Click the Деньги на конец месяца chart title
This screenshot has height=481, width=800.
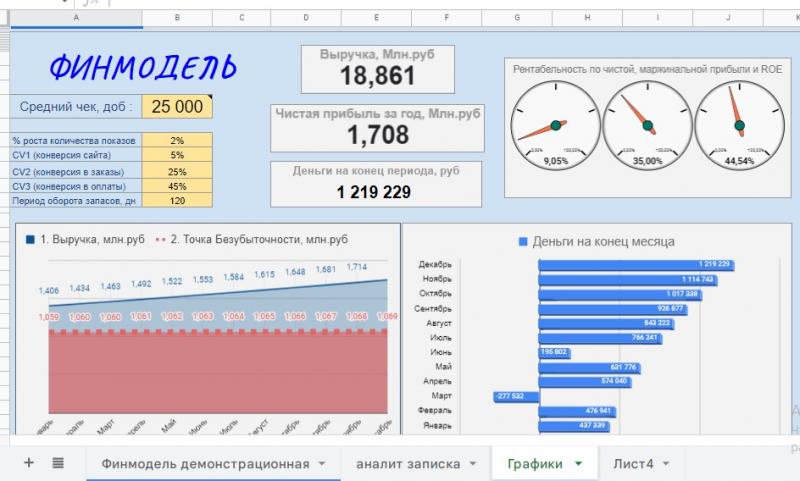[x=604, y=241]
